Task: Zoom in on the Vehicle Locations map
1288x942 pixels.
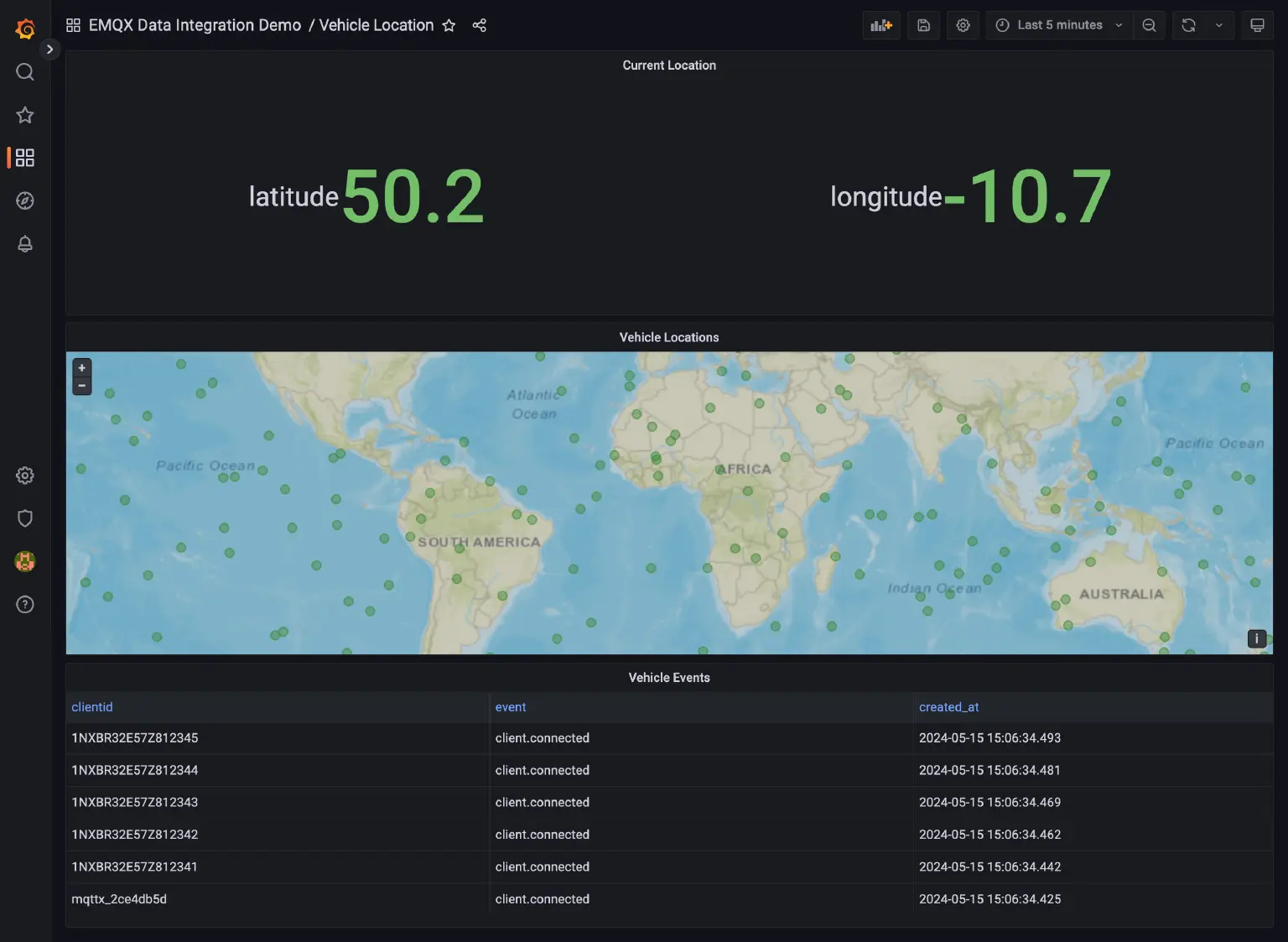Action: click(x=81, y=367)
